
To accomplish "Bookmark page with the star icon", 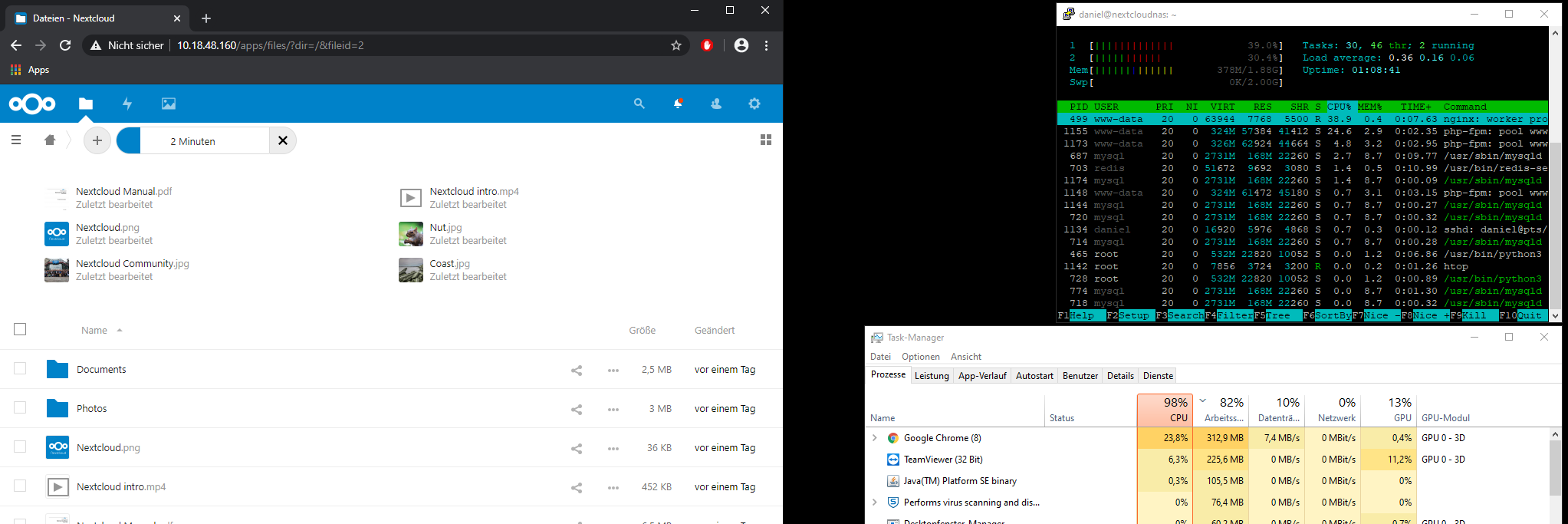I will (x=676, y=45).
